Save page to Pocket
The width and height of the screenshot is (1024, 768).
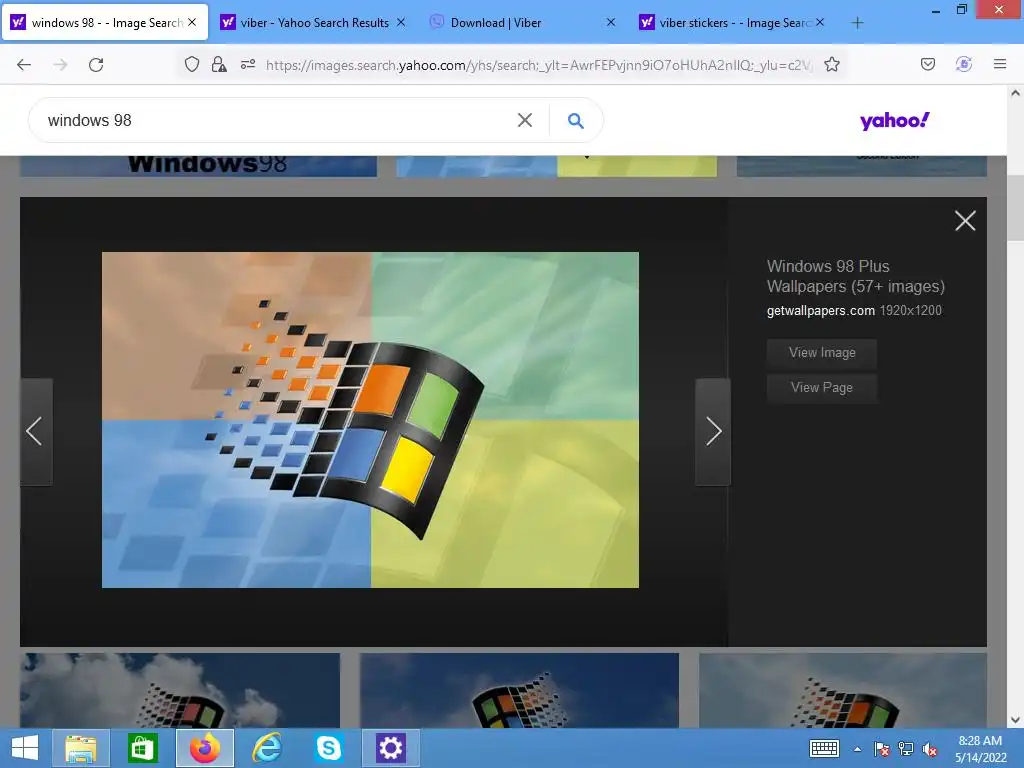(x=927, y=64)
